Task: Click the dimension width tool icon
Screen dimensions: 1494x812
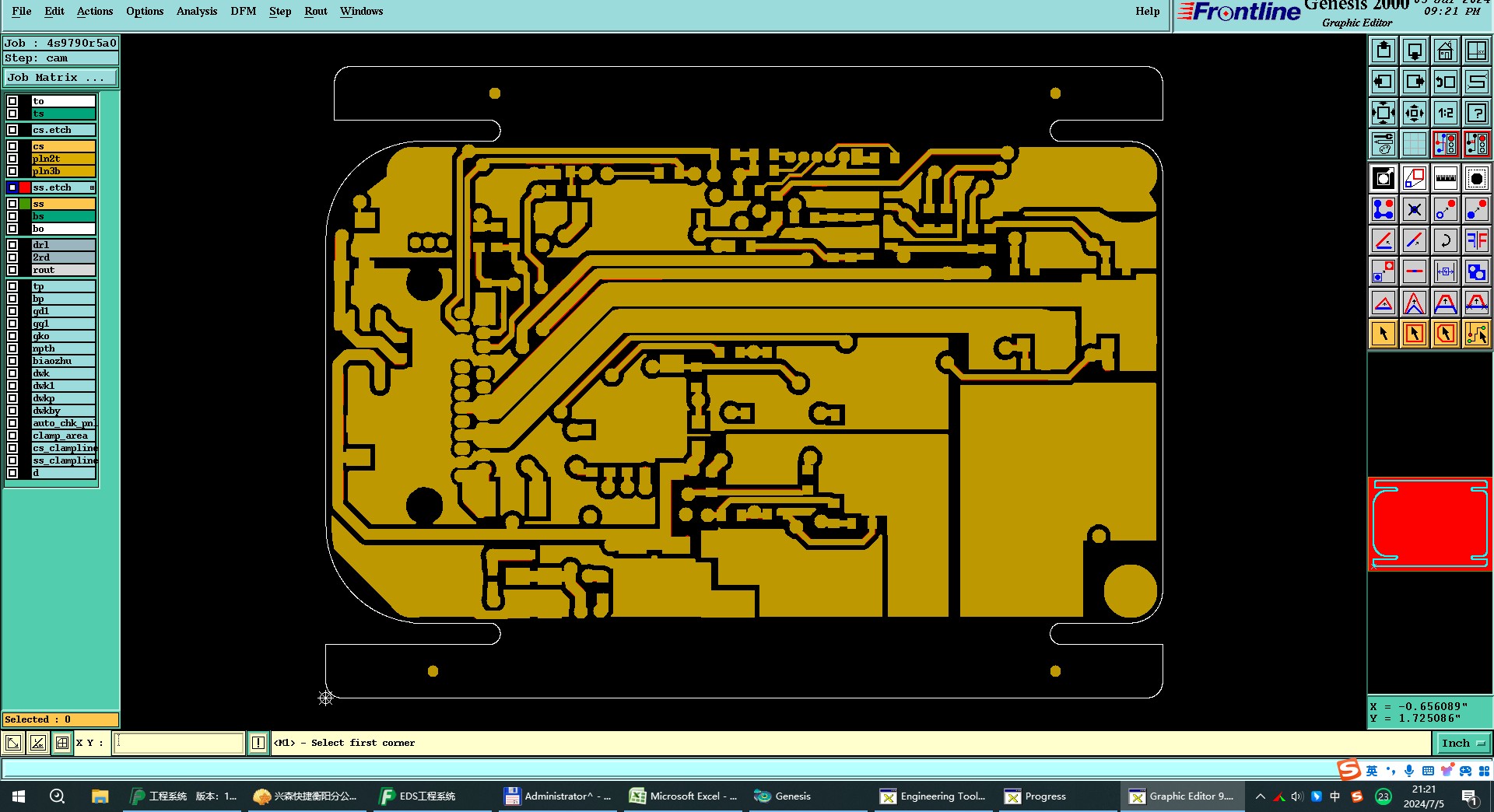Action: [x=1445, y=271]
